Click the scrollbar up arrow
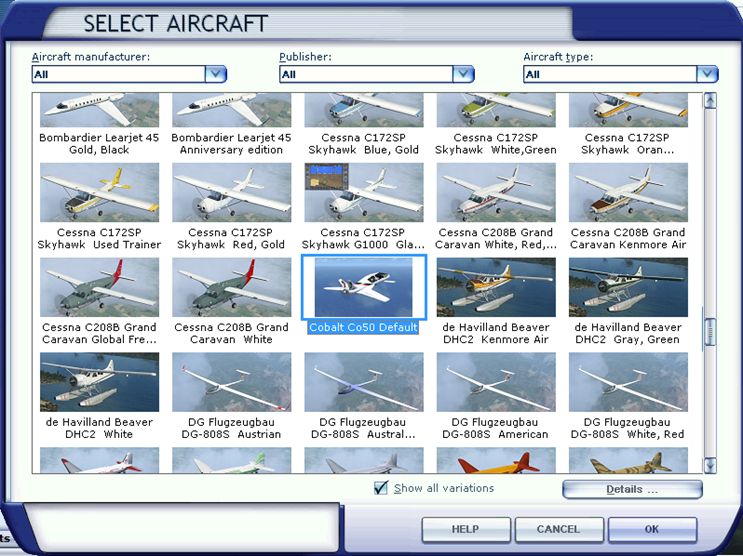743x556 pixels. 710,100
